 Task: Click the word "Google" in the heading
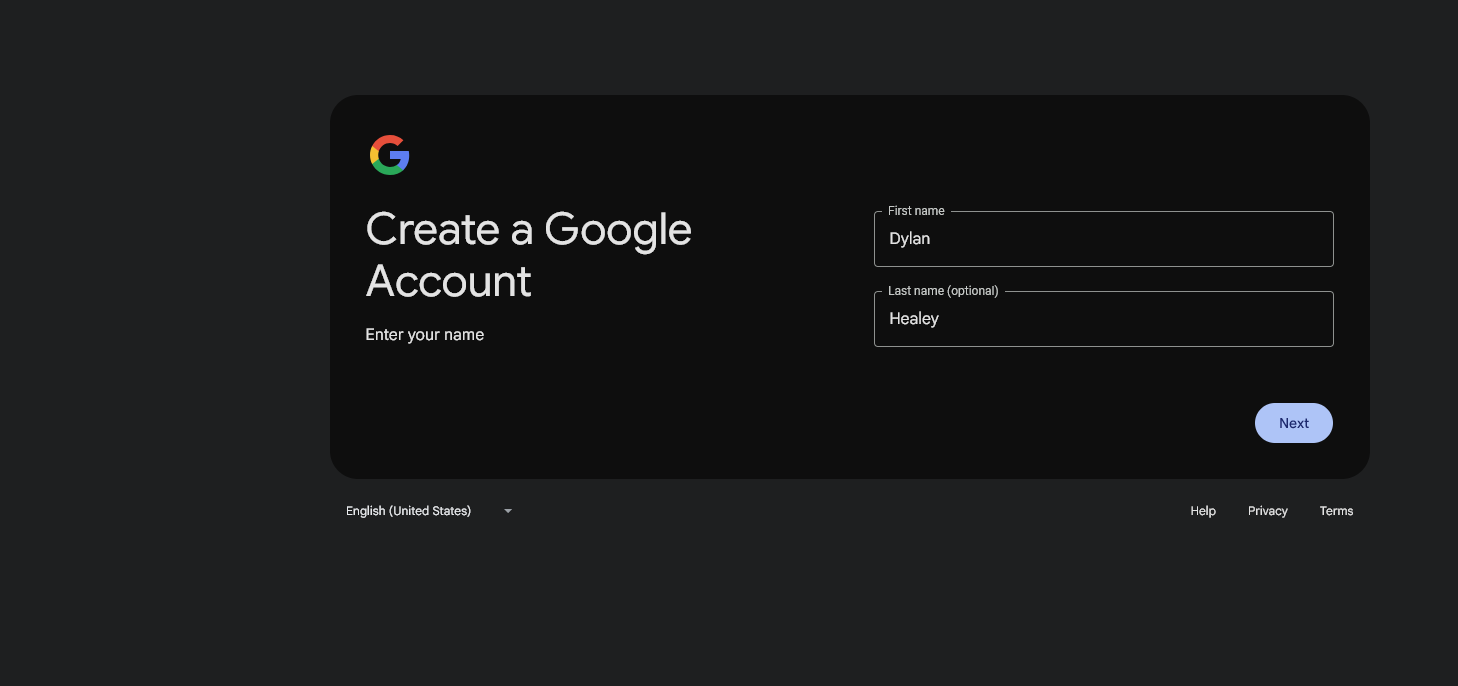pos(617,230)
